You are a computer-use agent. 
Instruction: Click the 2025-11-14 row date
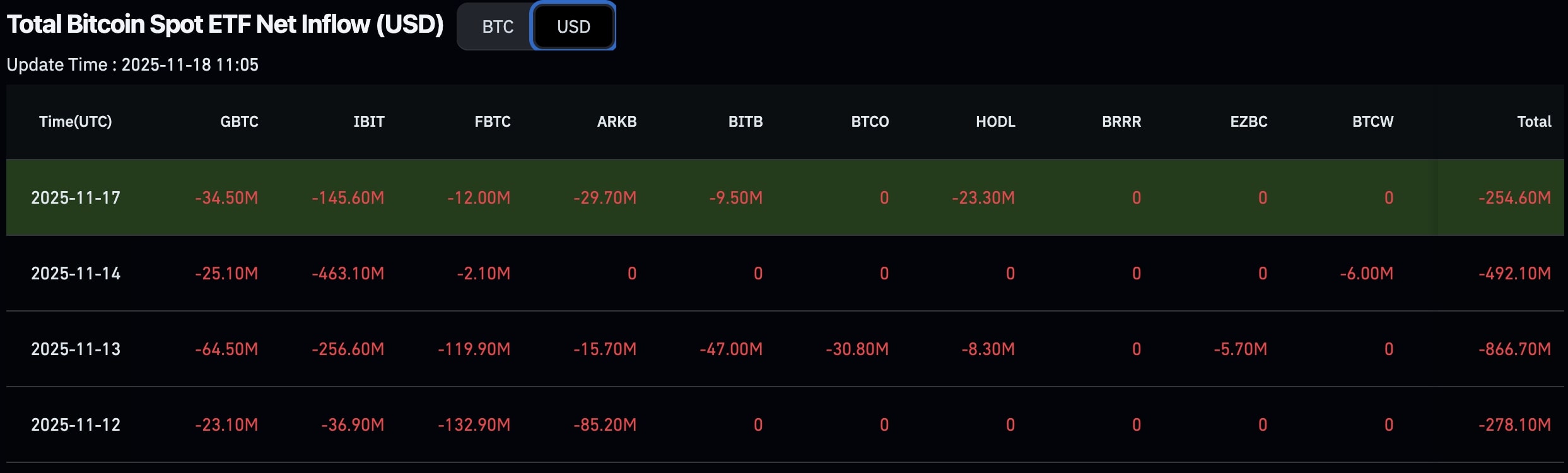[76, 274]
